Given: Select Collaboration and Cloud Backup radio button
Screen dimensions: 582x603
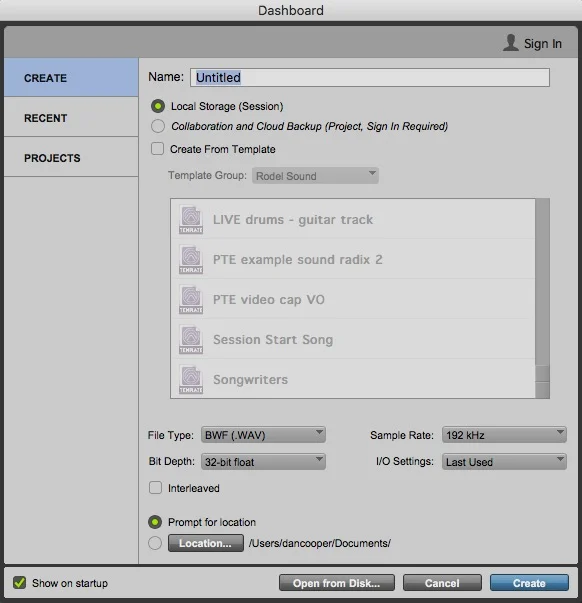Looking at the screenshot, I should [x=158, y=126].
